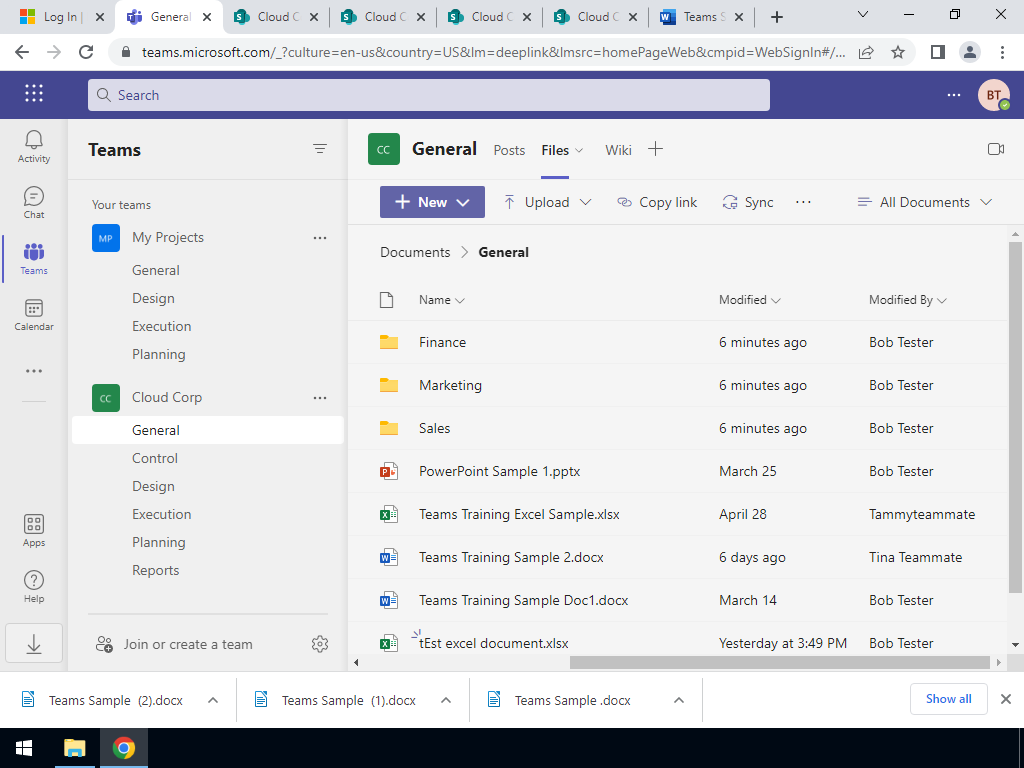Open File Explorer from taskbar
The height and width of the screenshot is (768, 1024).
coord(74,748)
